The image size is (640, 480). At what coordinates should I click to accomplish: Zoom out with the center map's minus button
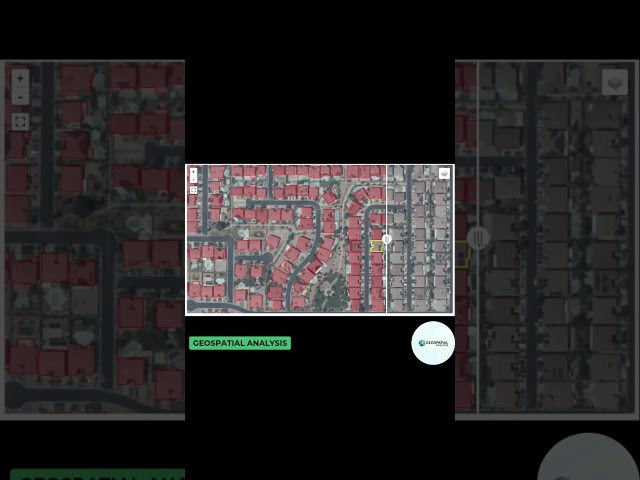coord(193,179)
